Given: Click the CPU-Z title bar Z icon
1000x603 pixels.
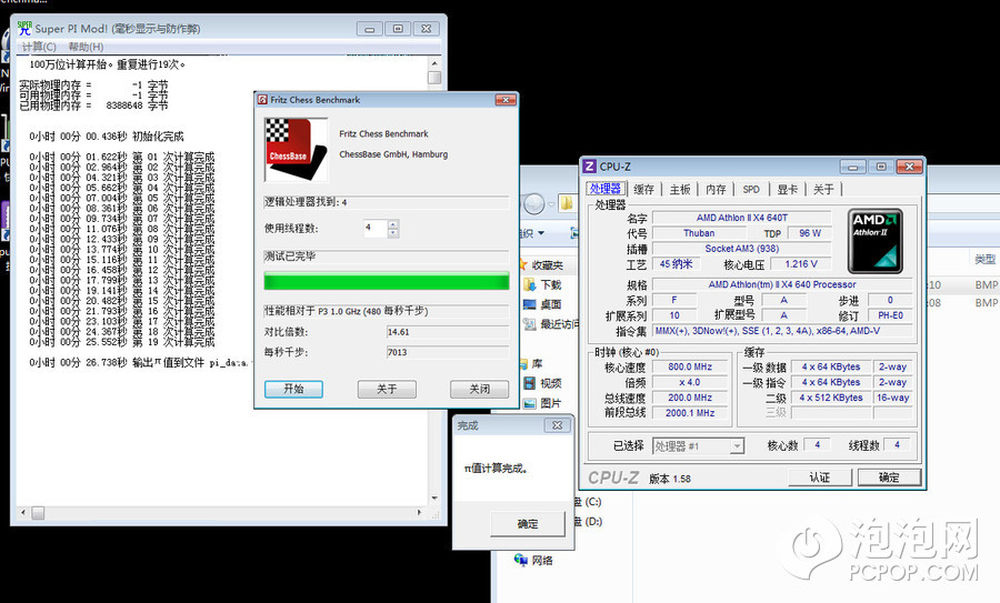Looking at the screenshot, I should coord(589,166).
